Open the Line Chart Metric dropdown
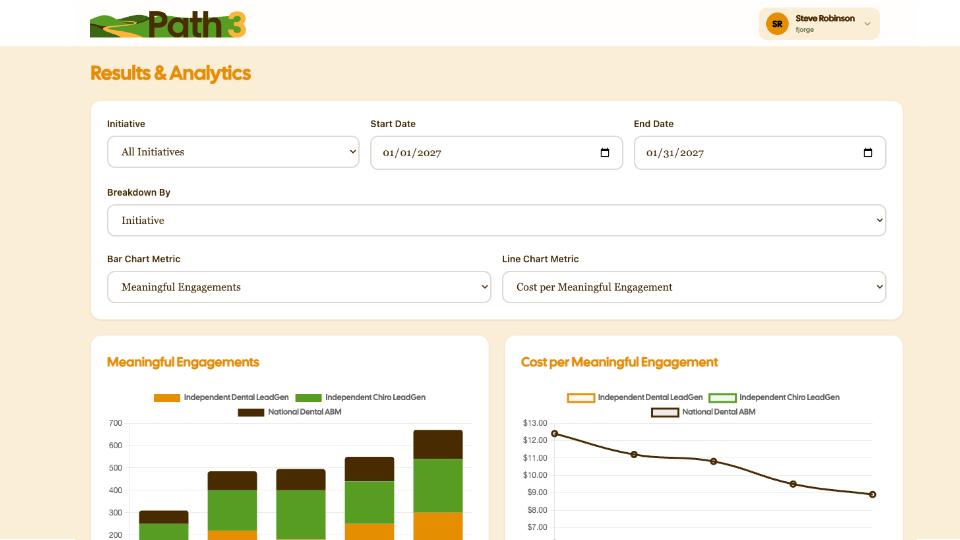 (694, 287)
